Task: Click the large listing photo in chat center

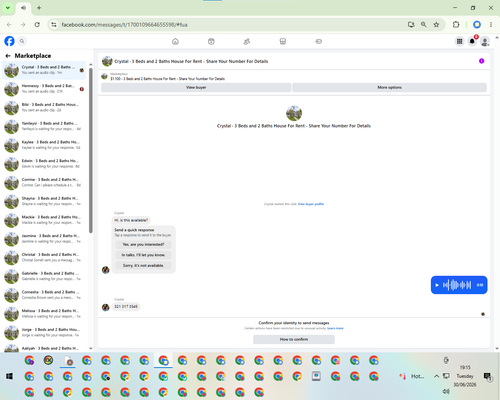Action: pos(294,113)
